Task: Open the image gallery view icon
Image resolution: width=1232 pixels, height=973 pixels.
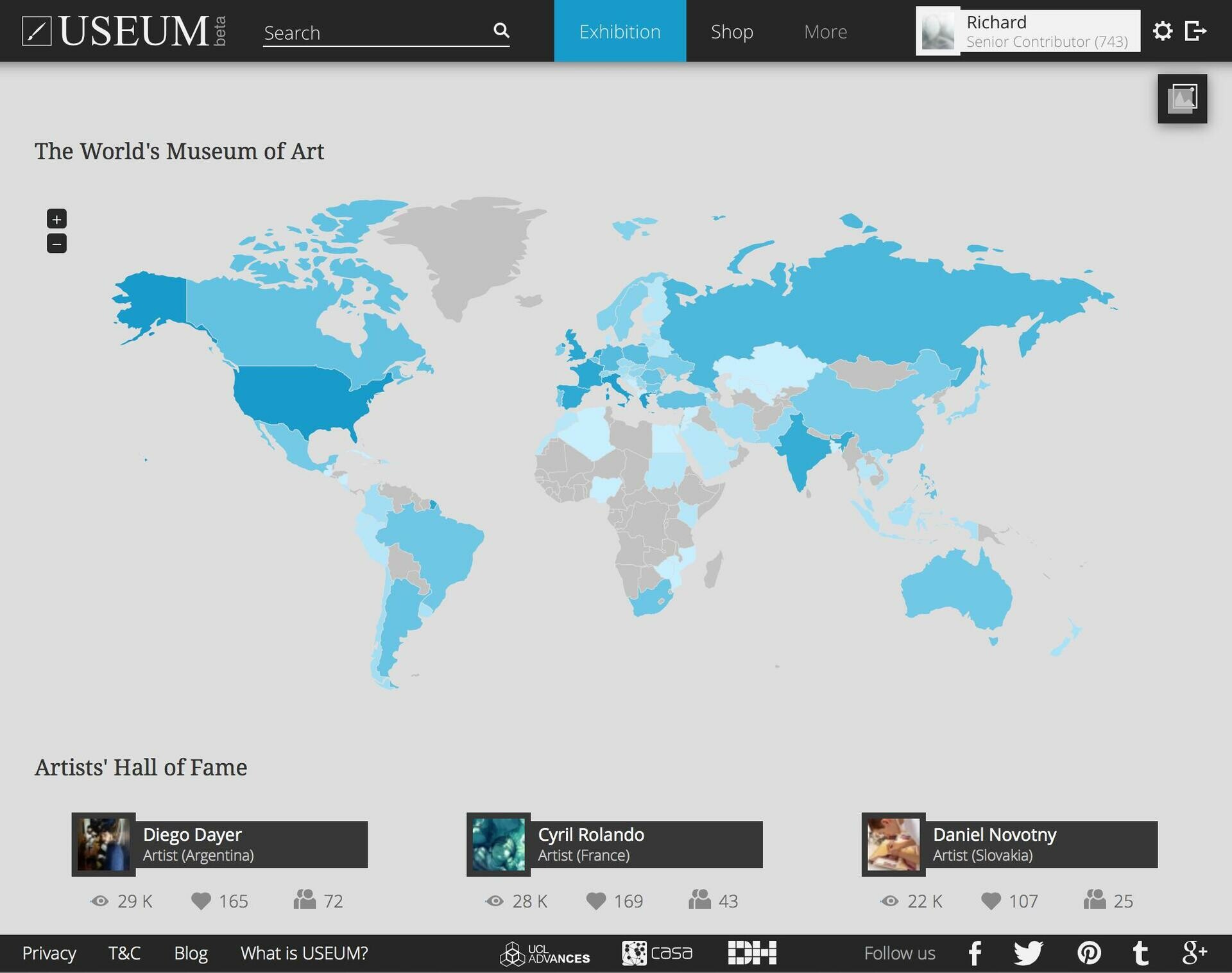Action: click(1182, 99)
